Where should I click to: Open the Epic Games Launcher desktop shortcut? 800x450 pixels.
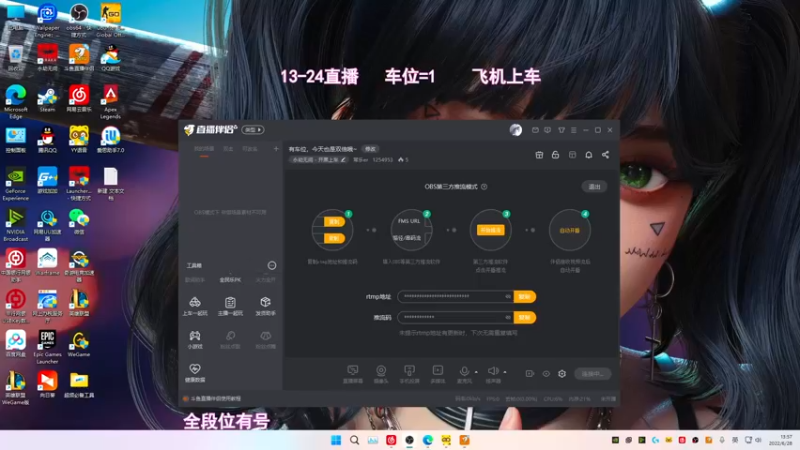[47, 347]
